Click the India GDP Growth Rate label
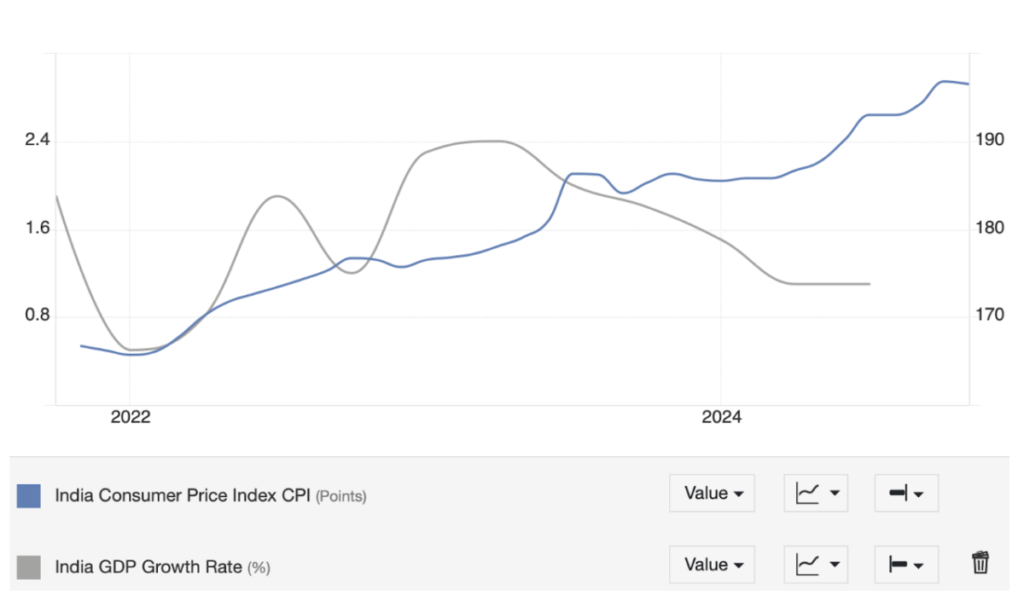The height and width of the screenshot is (602, 1024). coord(148,567)
